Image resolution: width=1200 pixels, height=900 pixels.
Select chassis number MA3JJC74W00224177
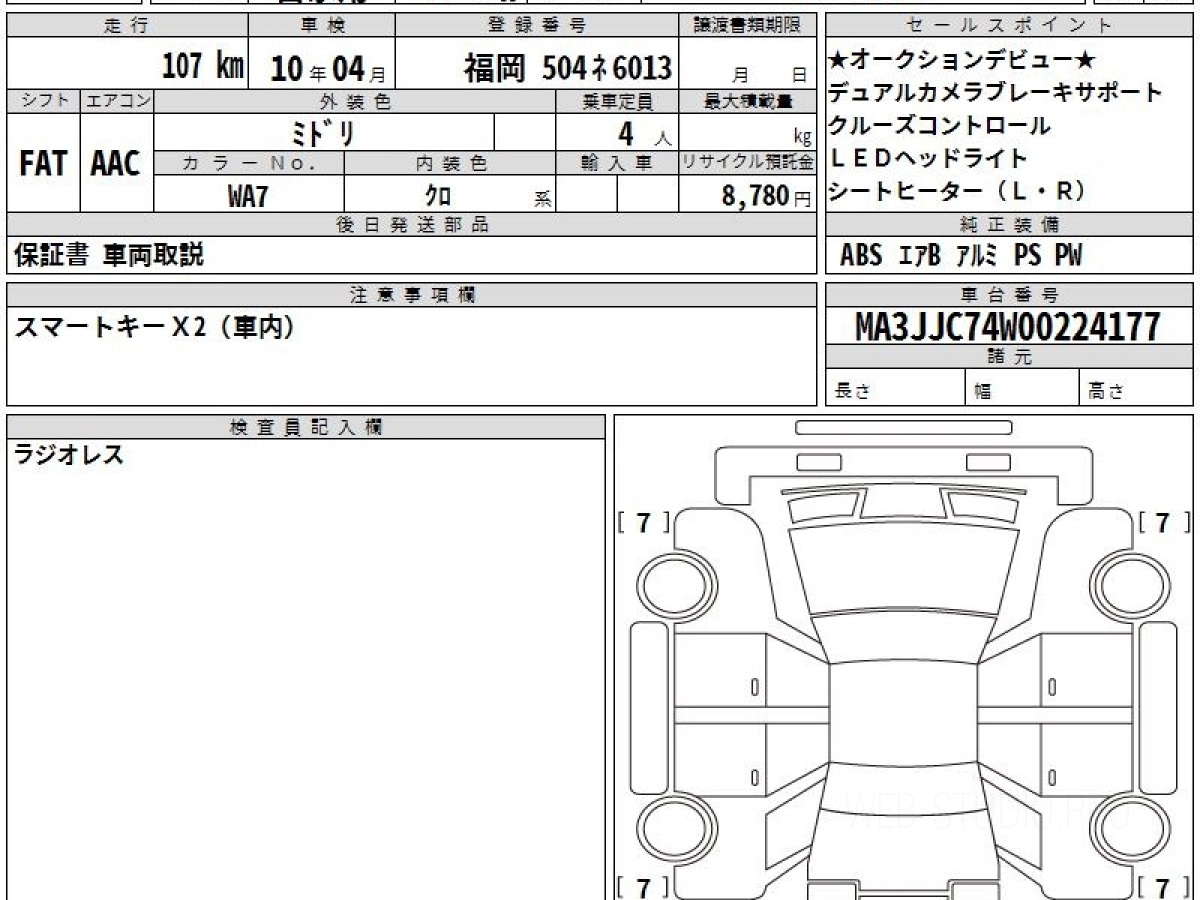click(1008, 326)
